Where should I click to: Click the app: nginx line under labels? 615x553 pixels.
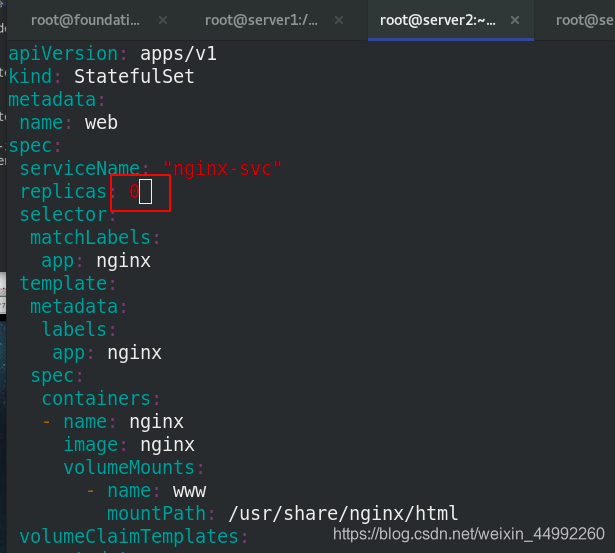[x=107, y=353]
